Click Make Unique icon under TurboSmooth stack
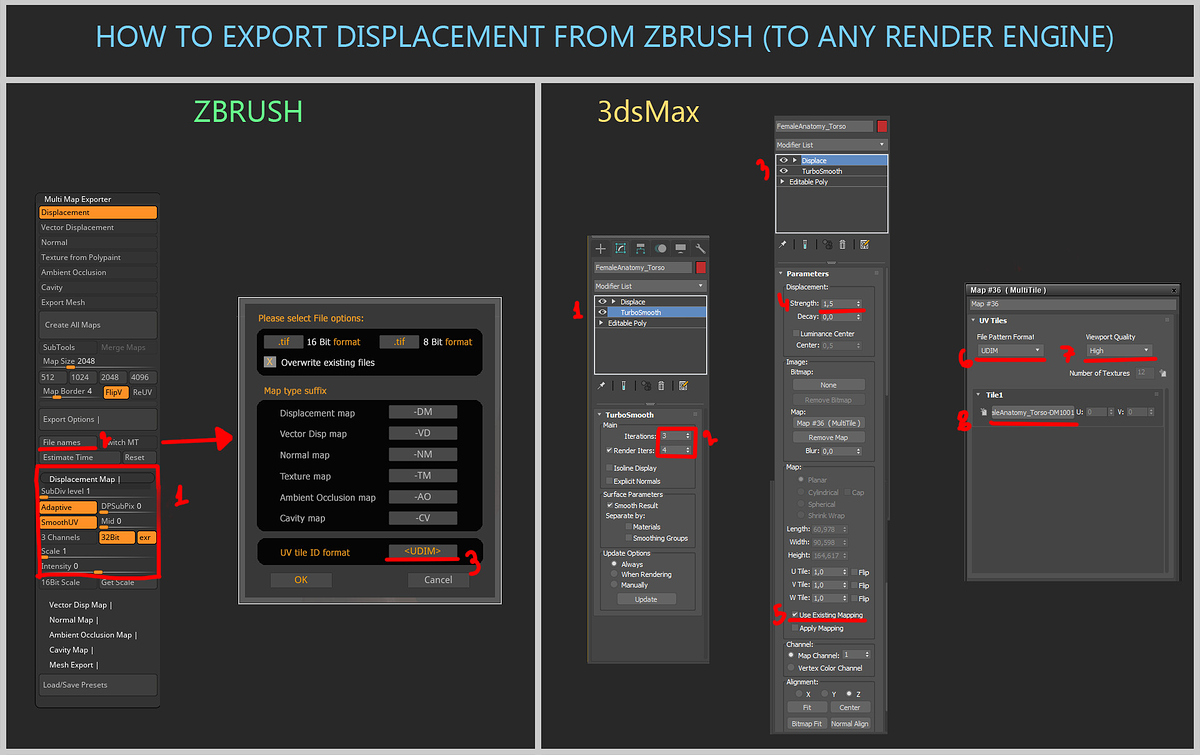 point(646,385)
